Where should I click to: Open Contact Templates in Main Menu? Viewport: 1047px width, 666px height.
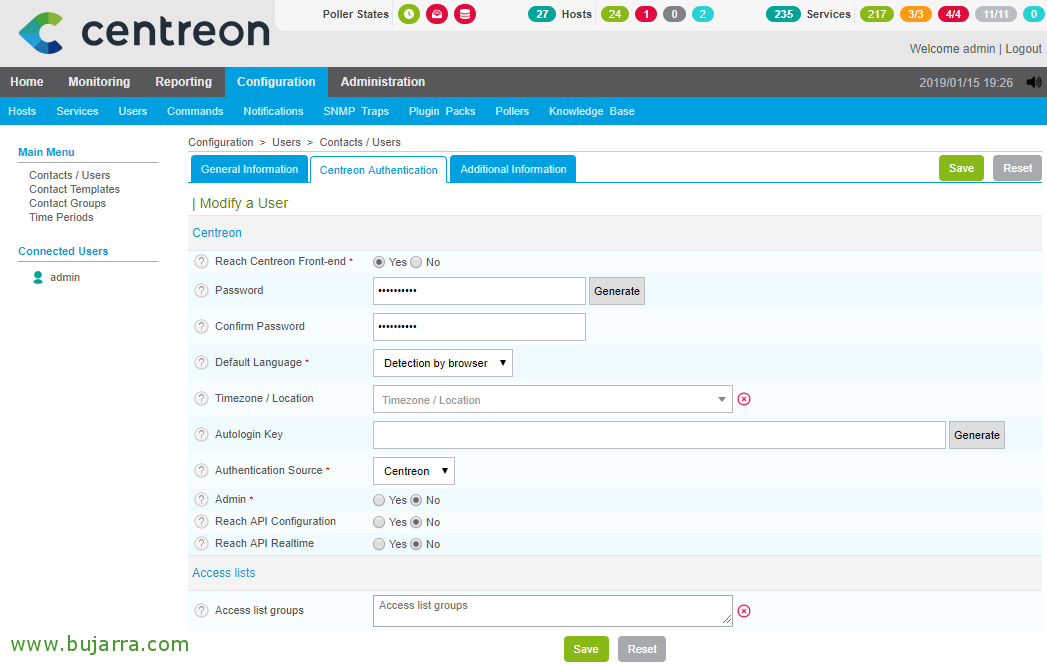coord(74,190)
